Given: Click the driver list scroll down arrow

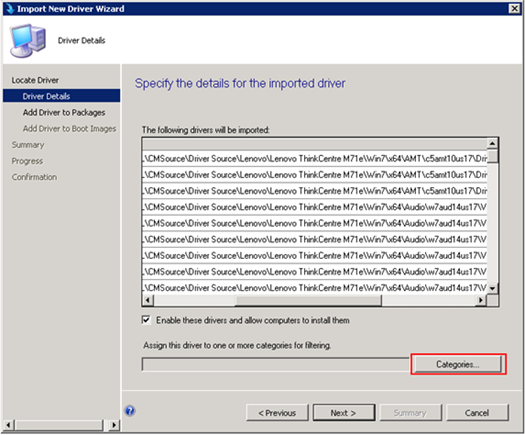Looking at the screenshot, I should pyautogui.click(x=492, y=288).
